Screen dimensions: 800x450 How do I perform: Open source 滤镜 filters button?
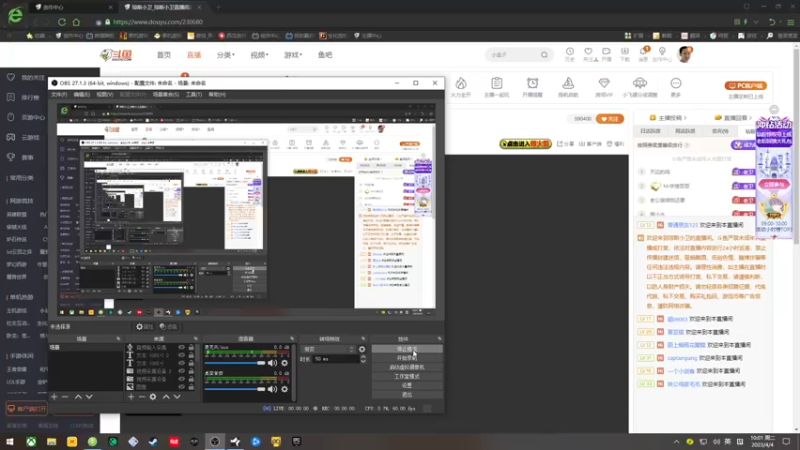click(168, 327)
